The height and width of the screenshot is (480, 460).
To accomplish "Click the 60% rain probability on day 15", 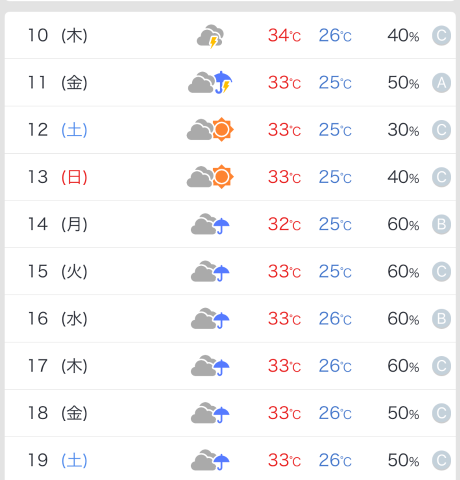I will (403, 272).
